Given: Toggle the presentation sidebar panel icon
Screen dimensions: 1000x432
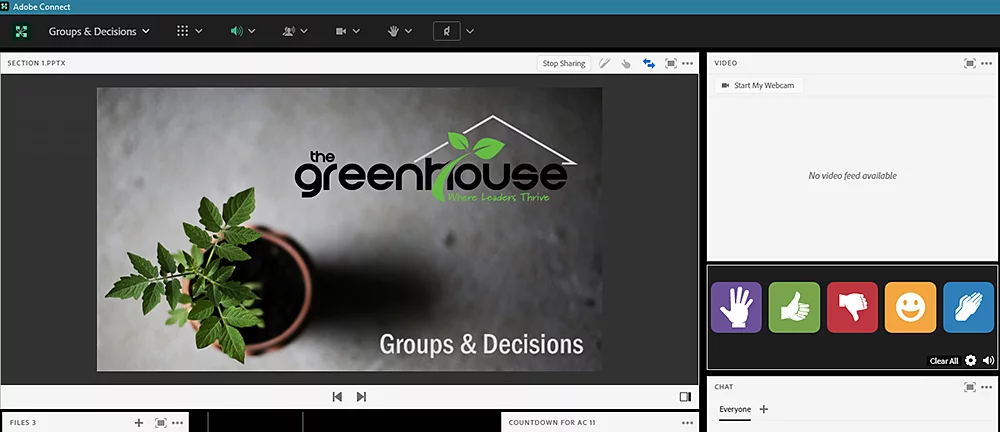Looking at the screenshot, I should click(x=686, y=397).
